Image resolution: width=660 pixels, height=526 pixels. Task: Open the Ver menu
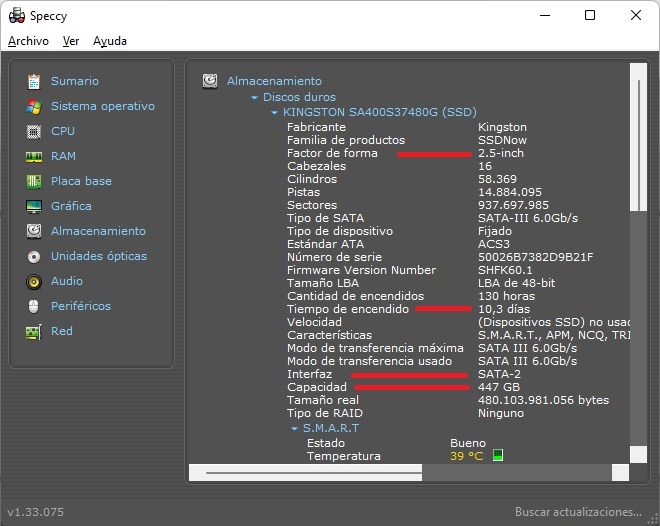coord(71,41)
